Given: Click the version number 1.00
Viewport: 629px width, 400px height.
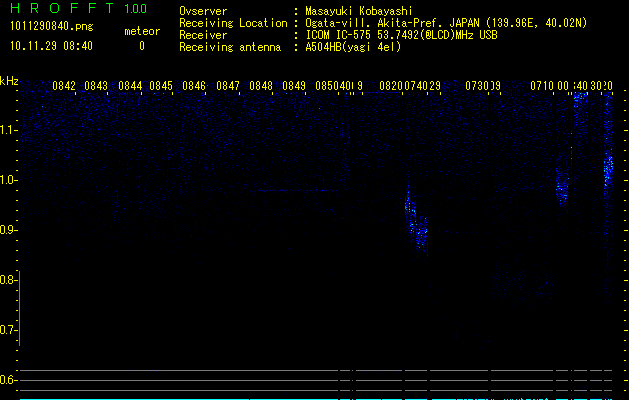Looking at the screenshot, I should pos(136,9).
